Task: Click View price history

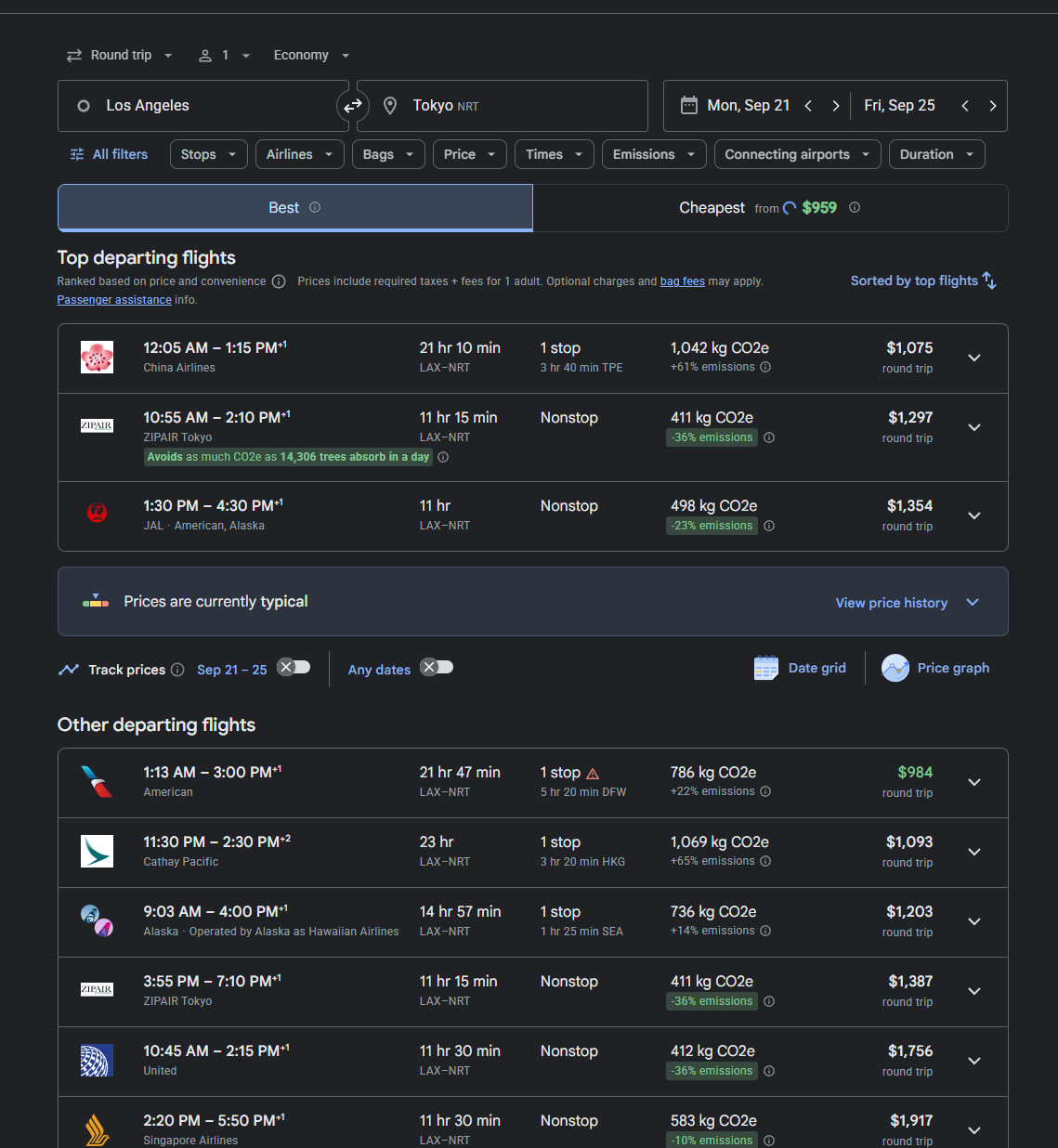Action: click(892, 603)
